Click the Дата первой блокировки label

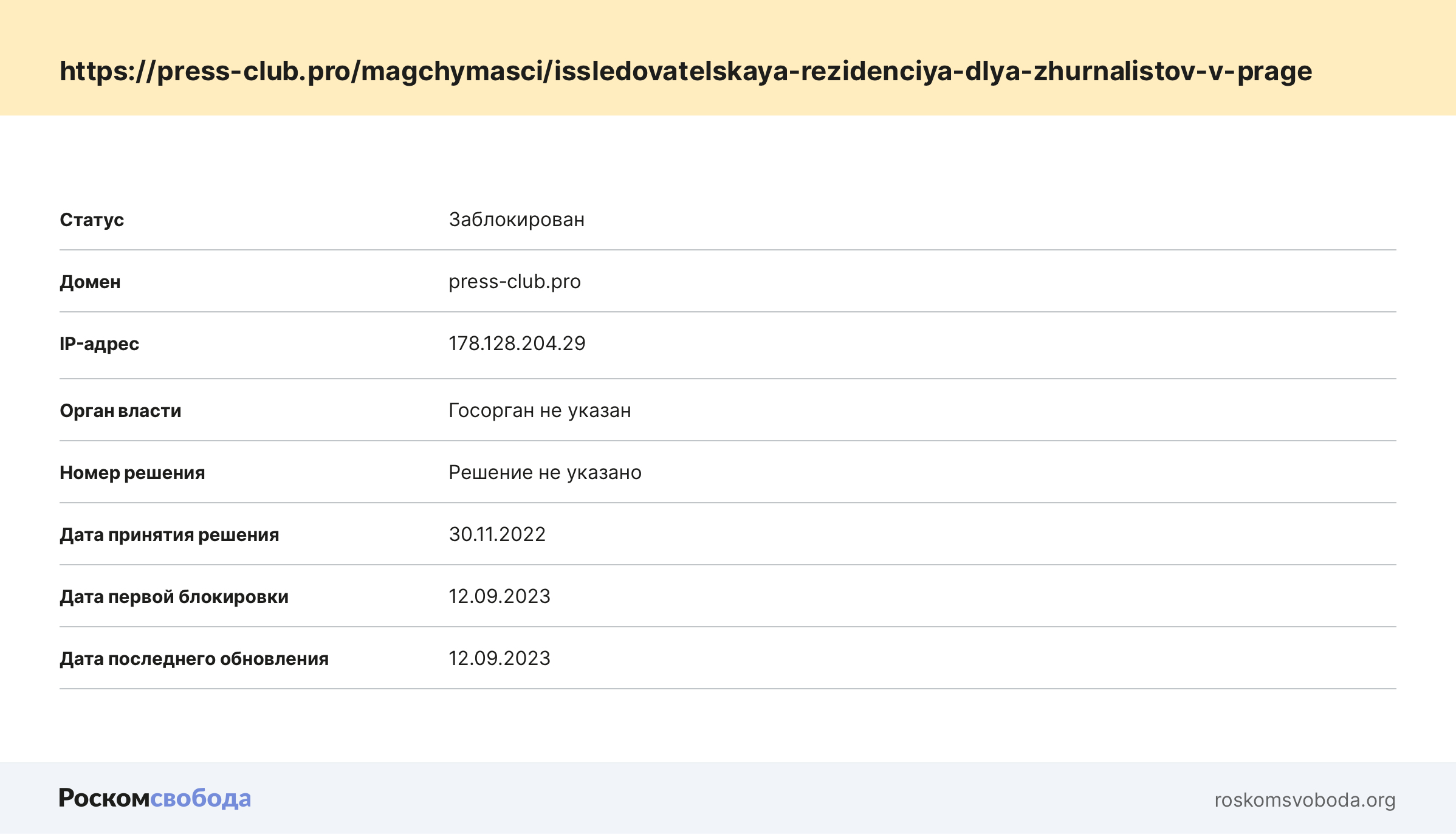(174, 597)
